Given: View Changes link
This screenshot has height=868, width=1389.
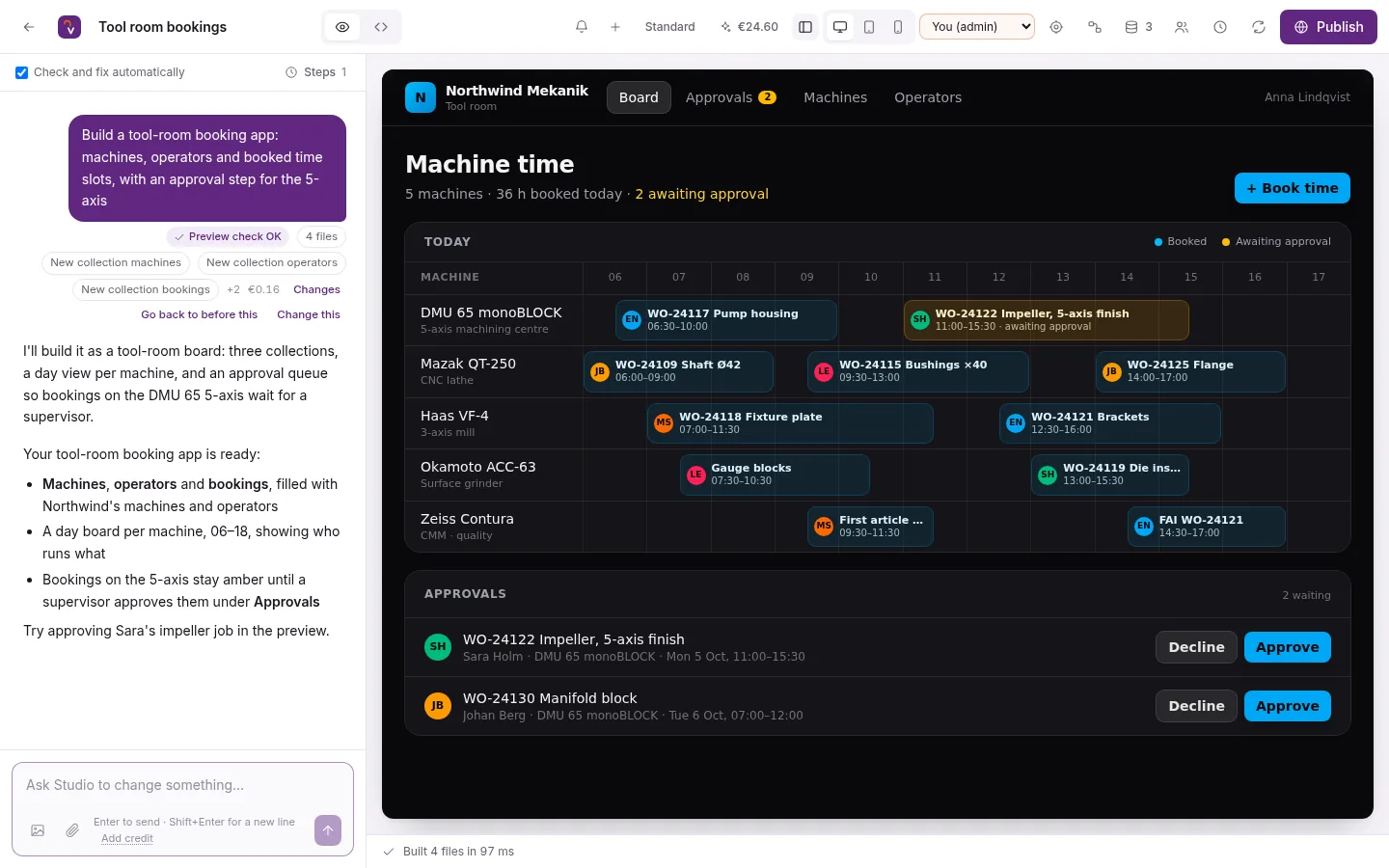Looking at the screenshot, I should (316, 289).
